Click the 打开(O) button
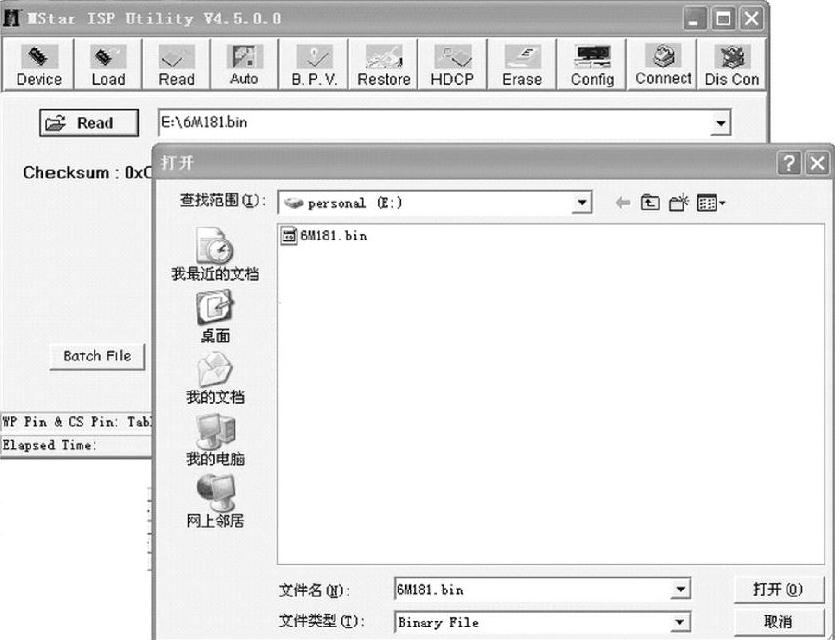Viewport: 835px width, 640px height. [778, 589]
